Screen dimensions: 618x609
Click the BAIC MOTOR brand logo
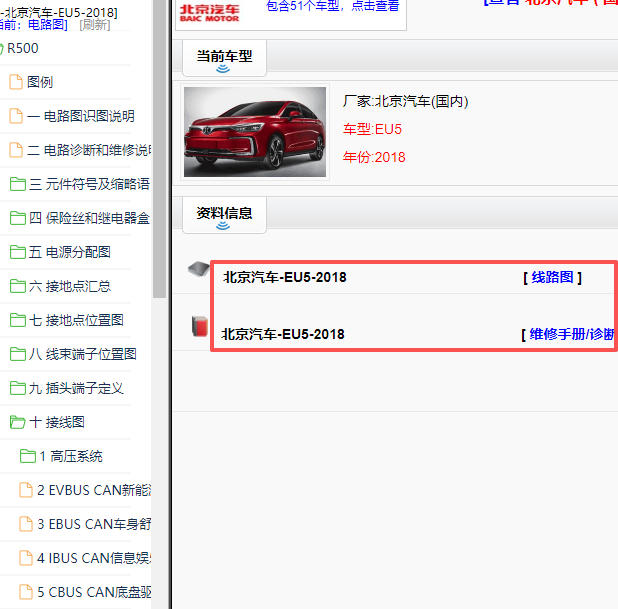209,13
